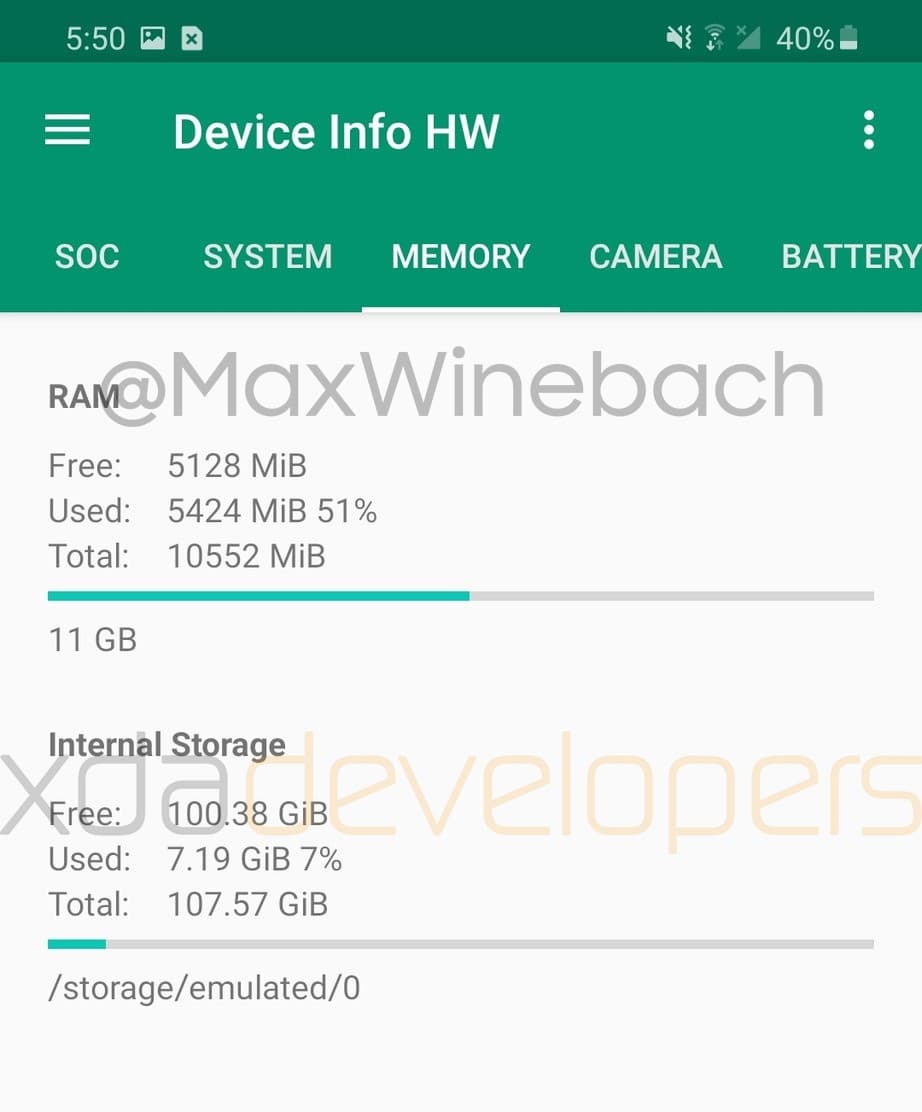Tap the image notification icon in status bar
Viewport: 922px width, 1112px height.
tap(152, 38)
